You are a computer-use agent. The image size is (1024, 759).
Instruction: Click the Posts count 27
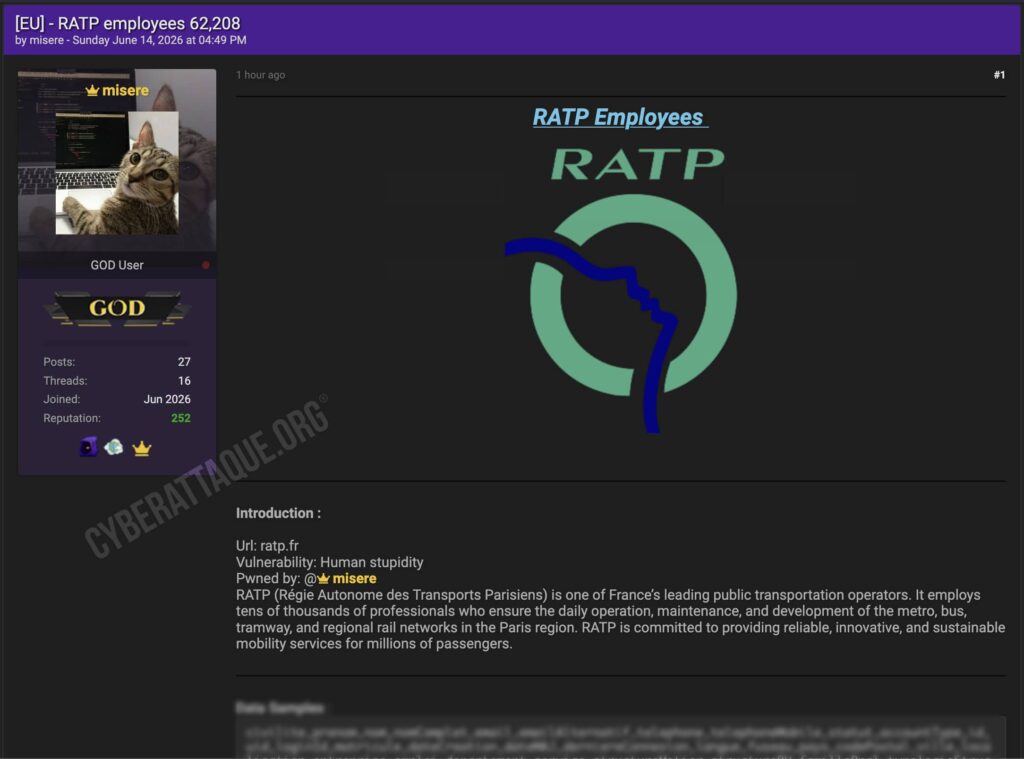pyautogui.click(x=184, y=362)
